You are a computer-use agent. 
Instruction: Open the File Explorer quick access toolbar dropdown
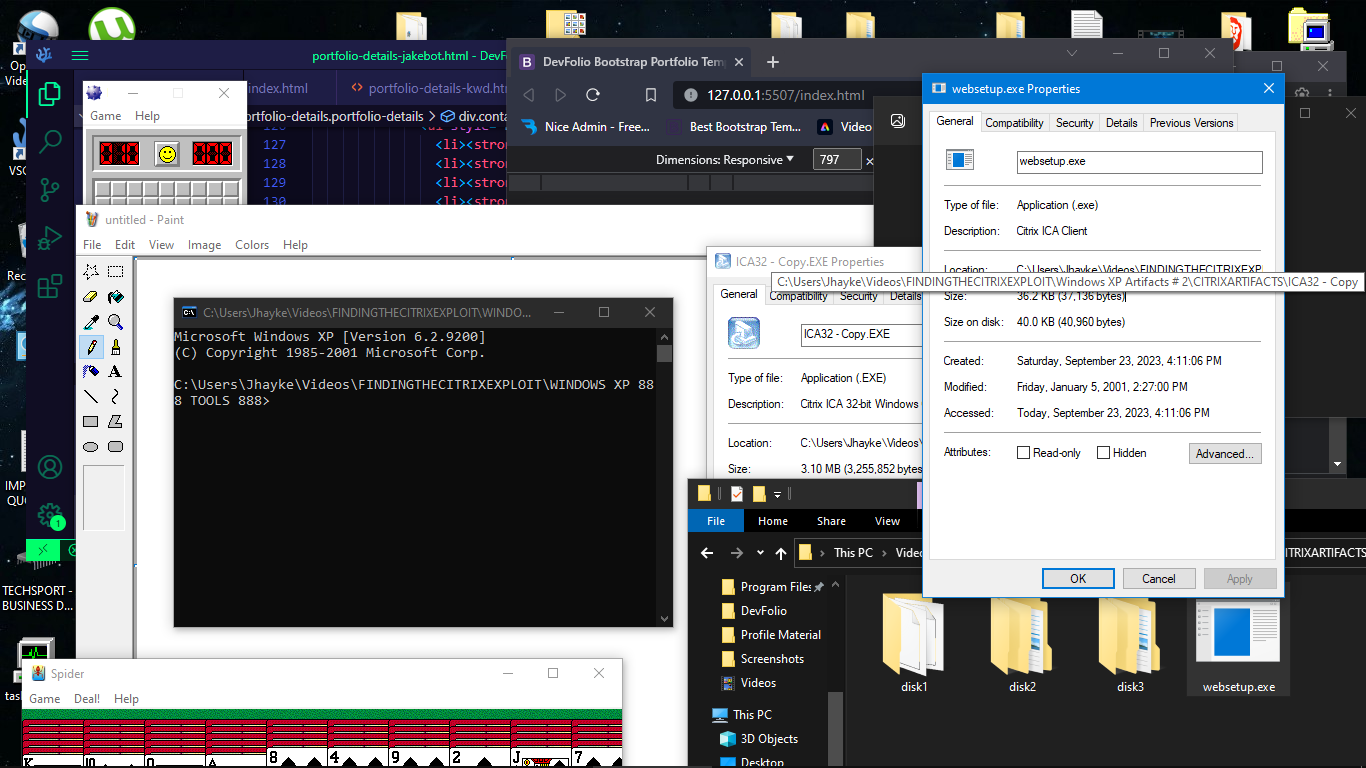click(778, 494)
